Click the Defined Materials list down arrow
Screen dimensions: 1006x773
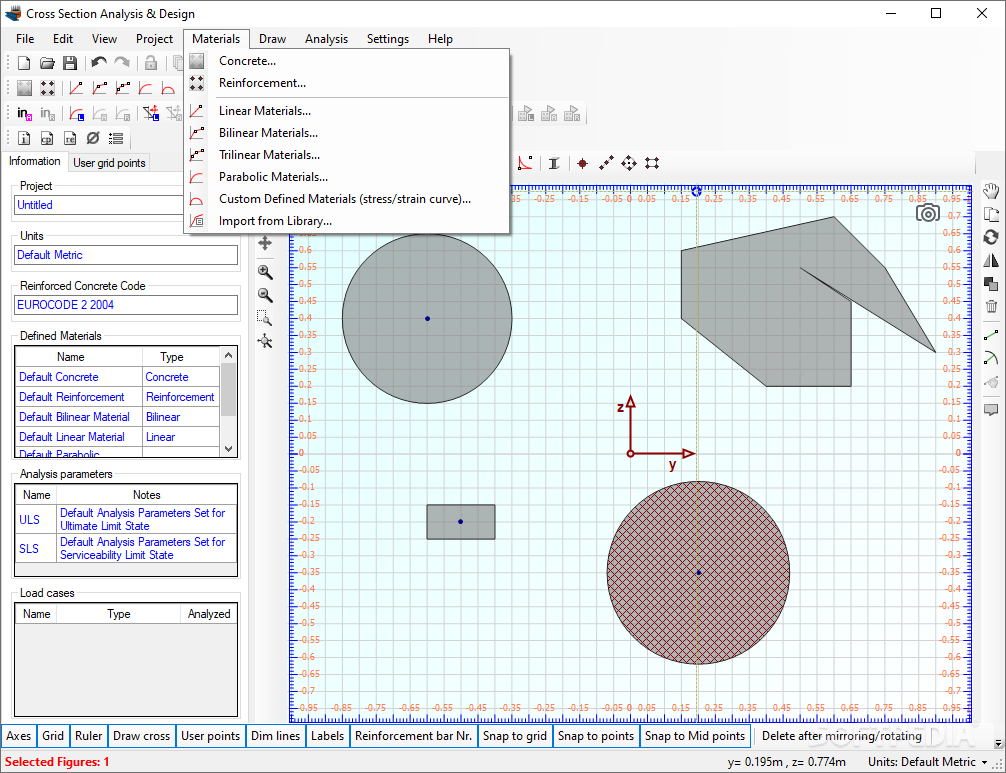(228, 449)
